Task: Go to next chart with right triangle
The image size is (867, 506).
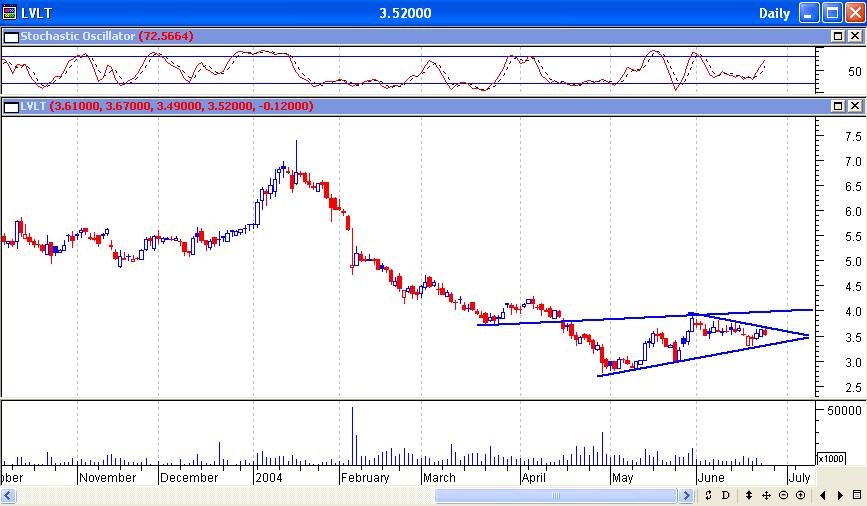Action: tap(840, 495)
